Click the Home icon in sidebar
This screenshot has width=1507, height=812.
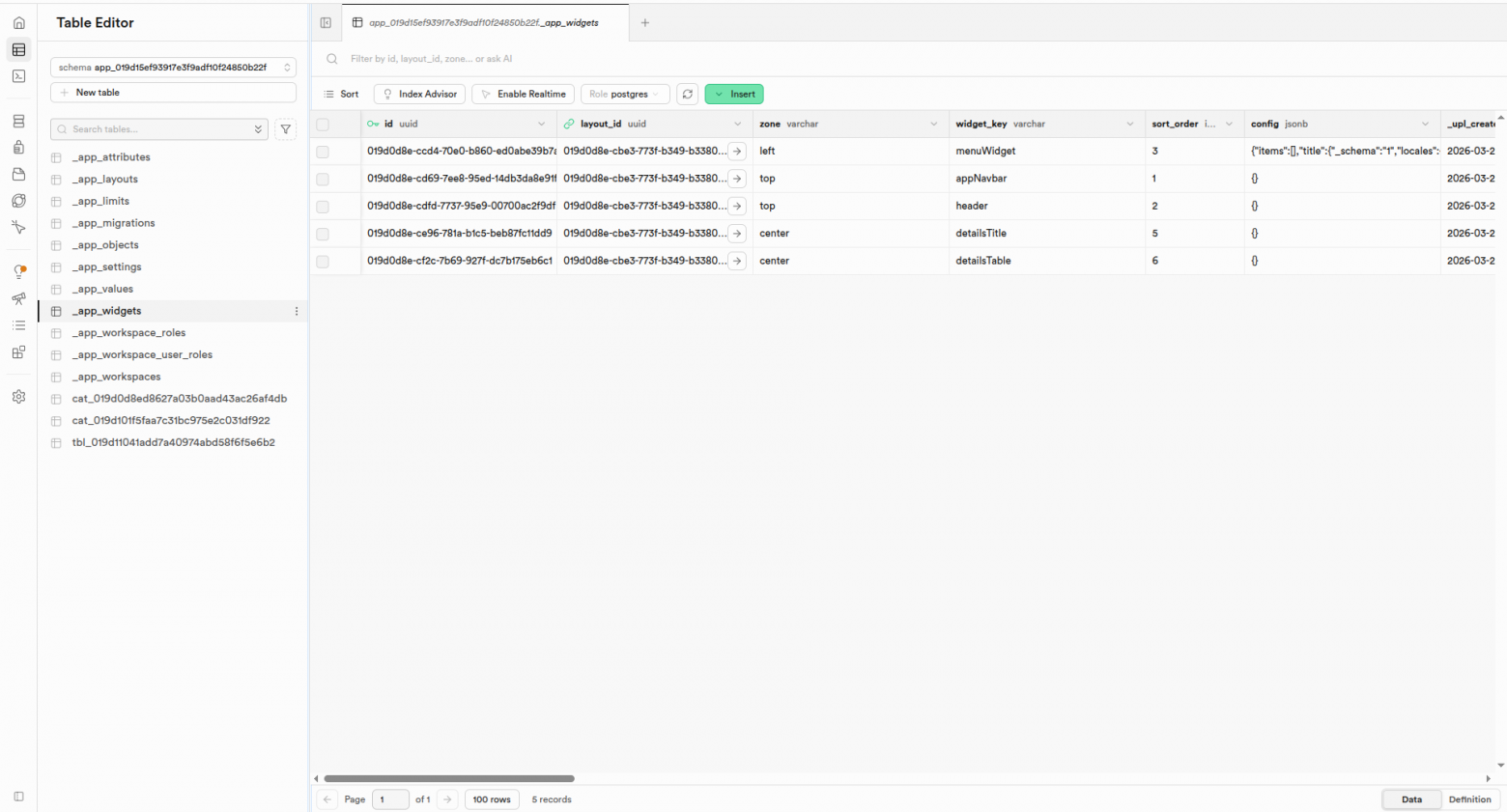click(x=18, y=23)
